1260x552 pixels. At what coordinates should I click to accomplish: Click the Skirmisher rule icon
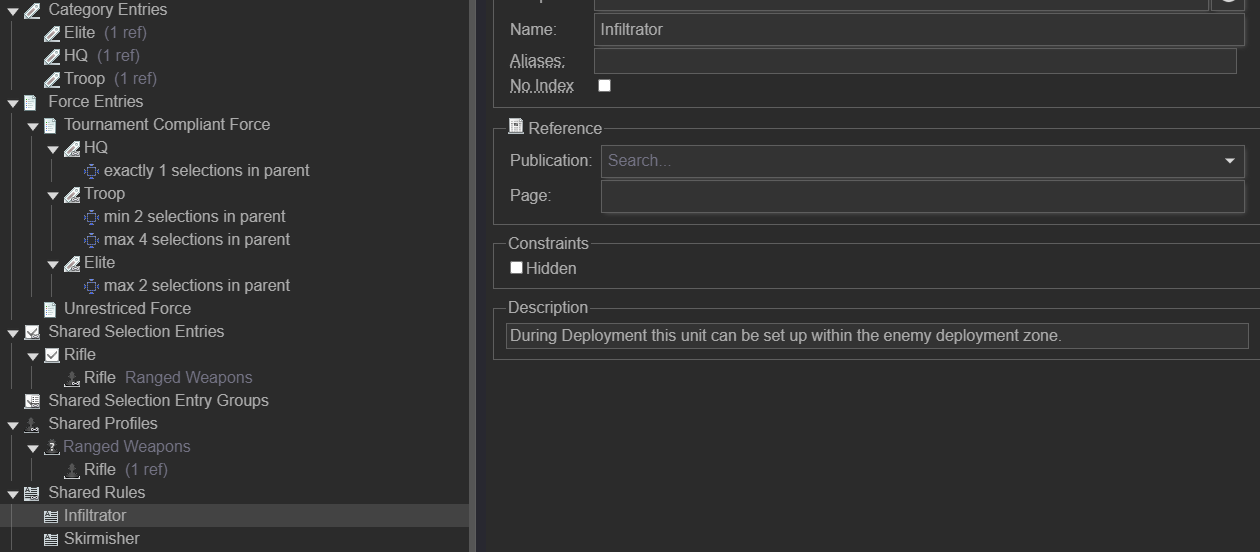51,539
